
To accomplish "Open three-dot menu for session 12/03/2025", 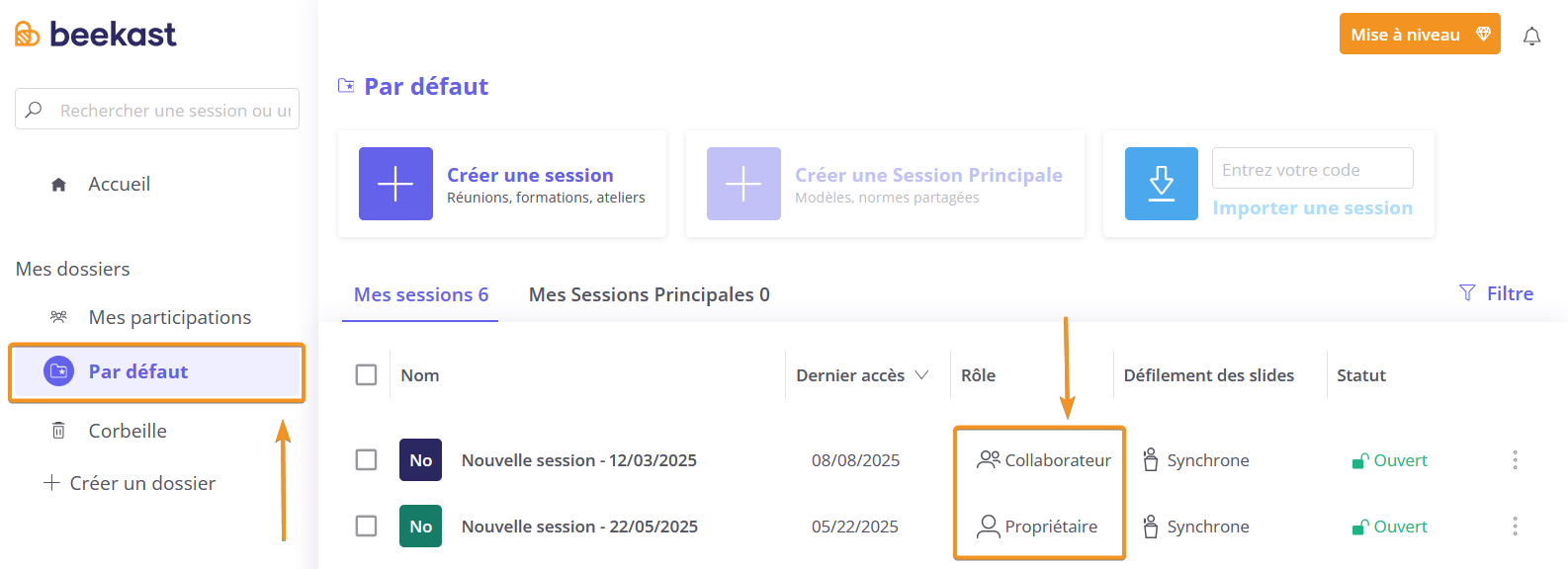I will [1515, 460].
